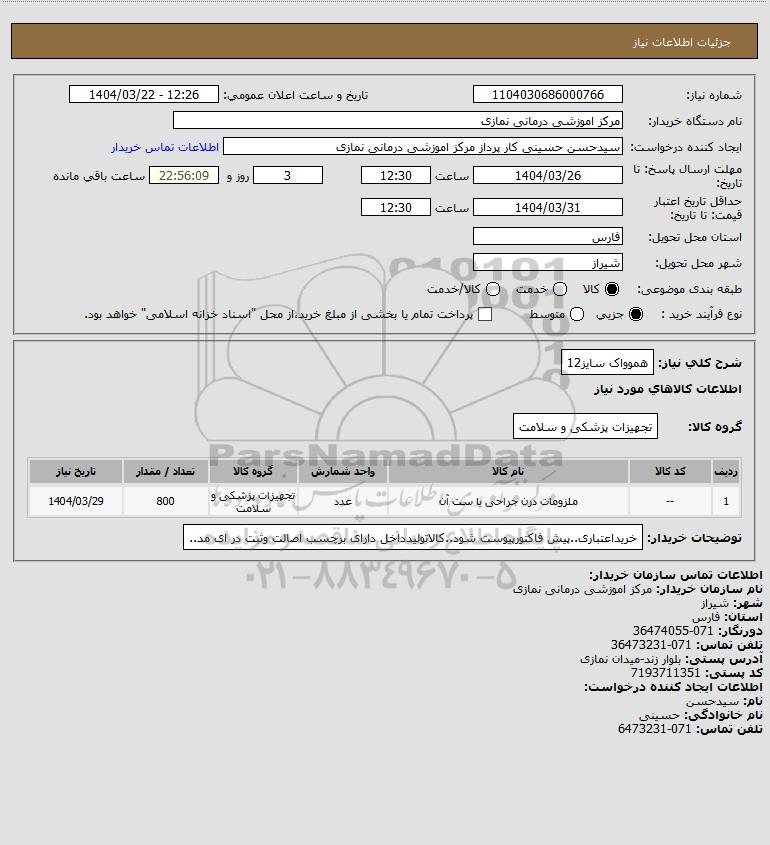Click the buyer notes field خریداعتباری
The height and width of the screenshot is (845, 770).
coord(413,538)
